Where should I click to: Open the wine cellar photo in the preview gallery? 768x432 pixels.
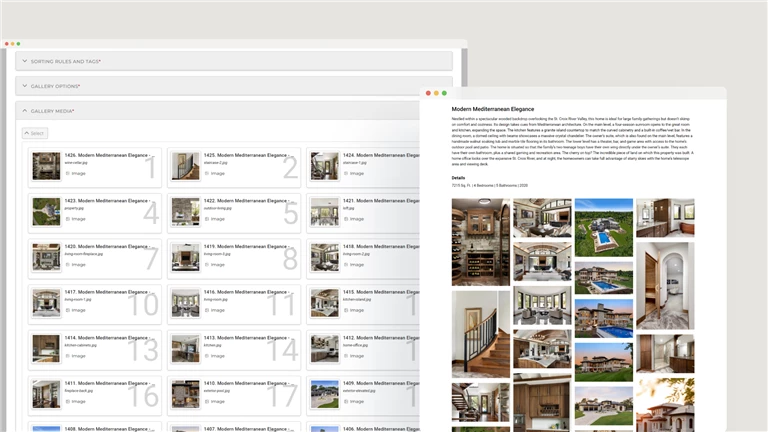(x=480, y=242)
